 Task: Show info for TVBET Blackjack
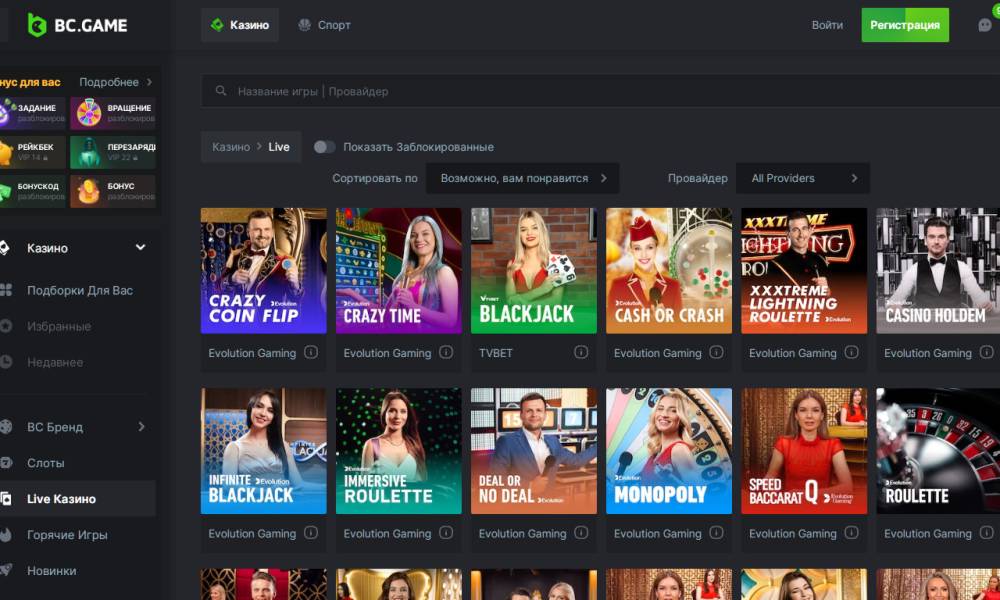[580, 352]
